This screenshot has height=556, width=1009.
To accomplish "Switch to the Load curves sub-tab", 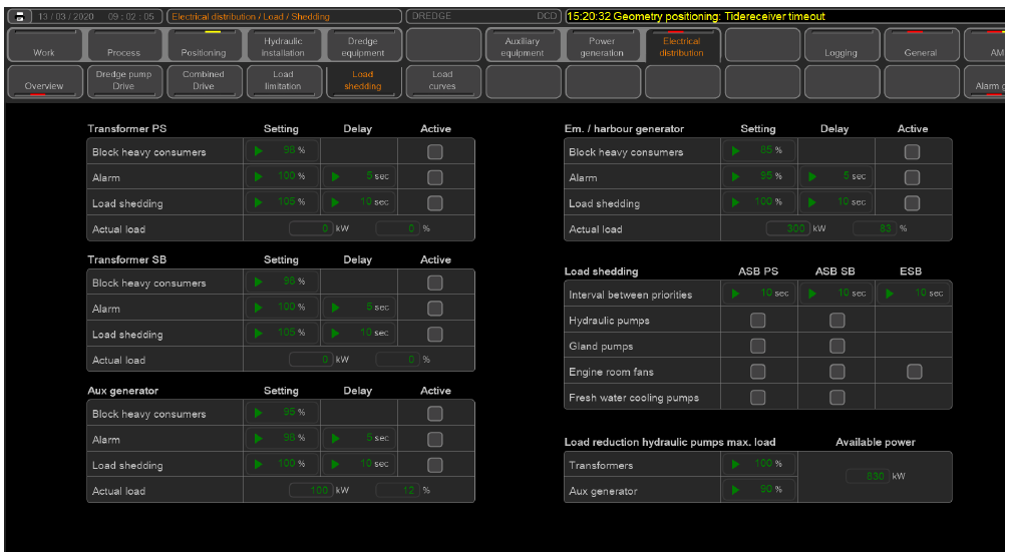I will (x=442, y=80).
